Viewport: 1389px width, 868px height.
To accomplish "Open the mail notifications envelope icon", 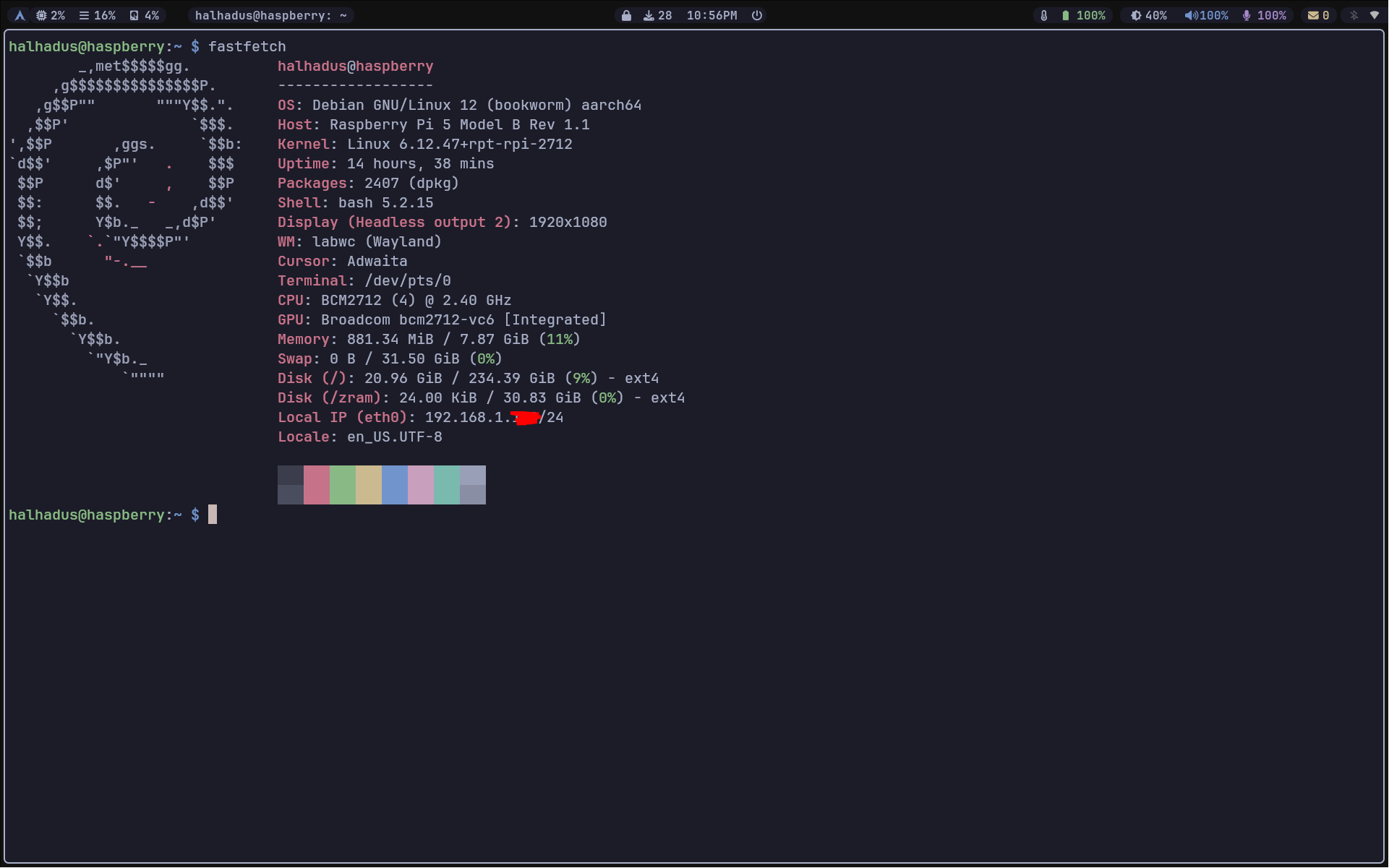I will (x=1313, y=15).
